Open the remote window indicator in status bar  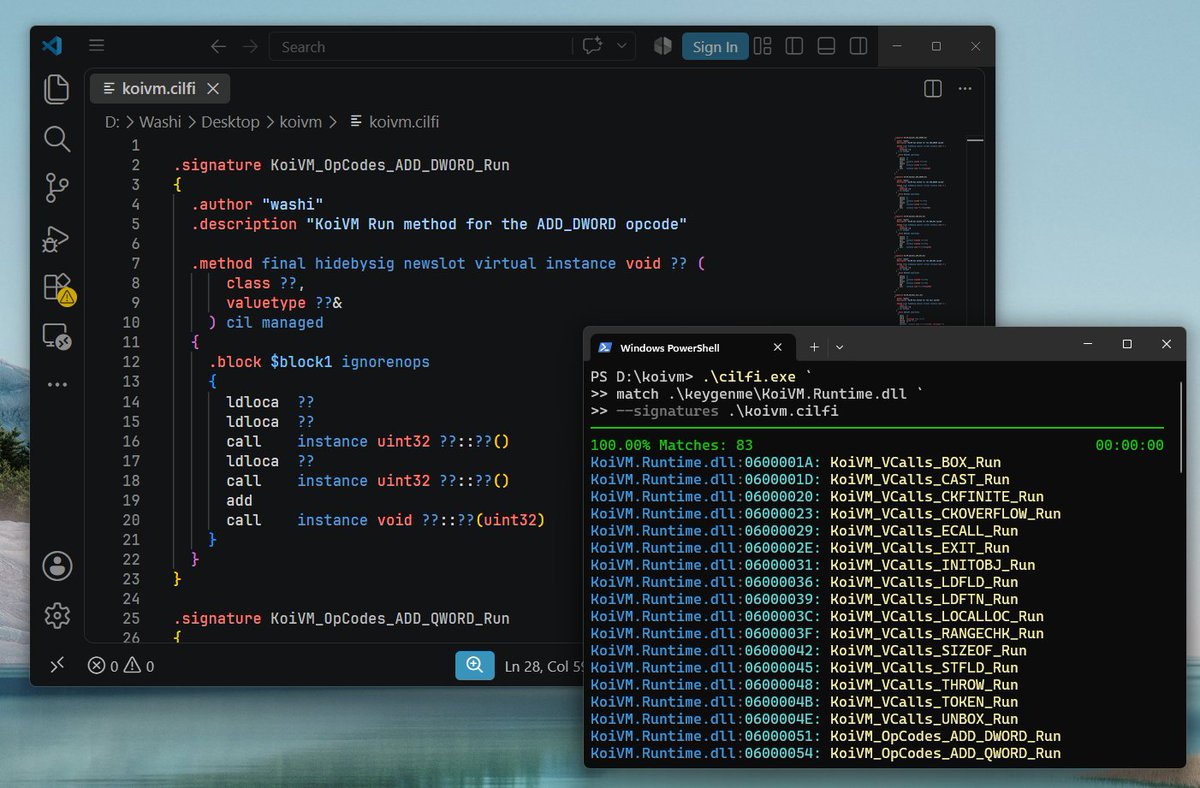pyautogui.click(x=57, y=666)
